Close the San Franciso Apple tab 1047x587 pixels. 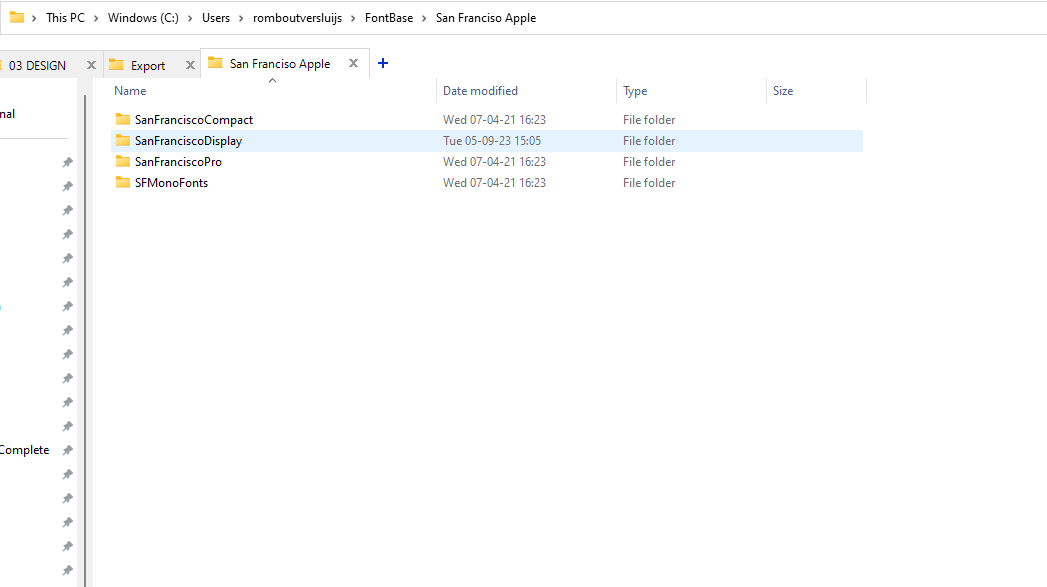click(353, 63)
